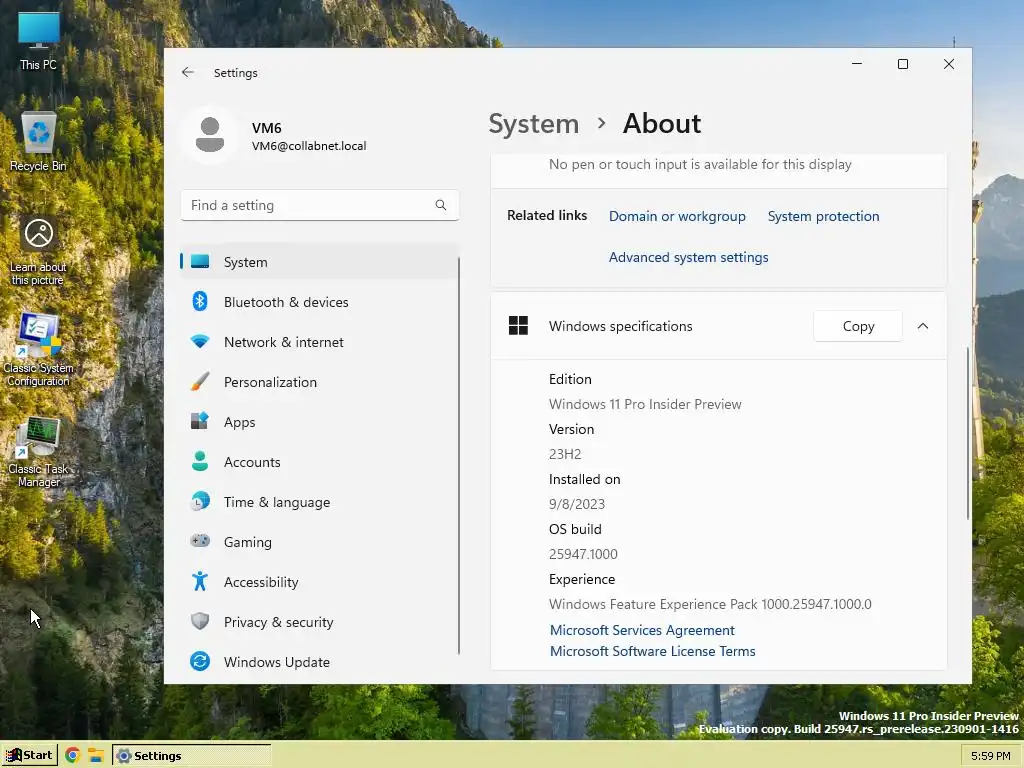Click the Personalization paintbrush icon
Screen dimensions: 1024x768
coord(200,381)
